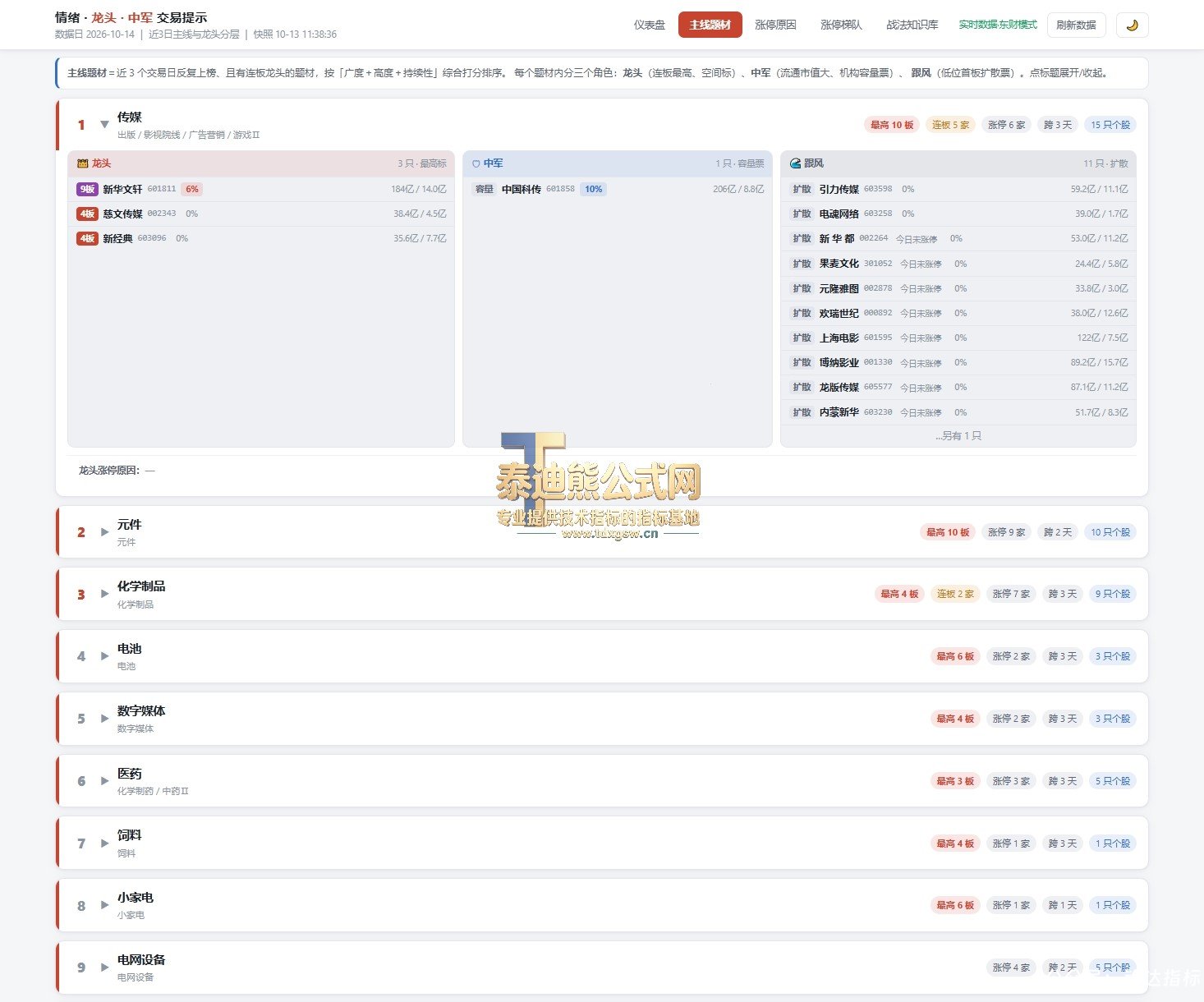Expand the 电网设备 theme row
The width and height of the screenshot is (1204, 1002).
pyautogui.click(x=104, y=968)
